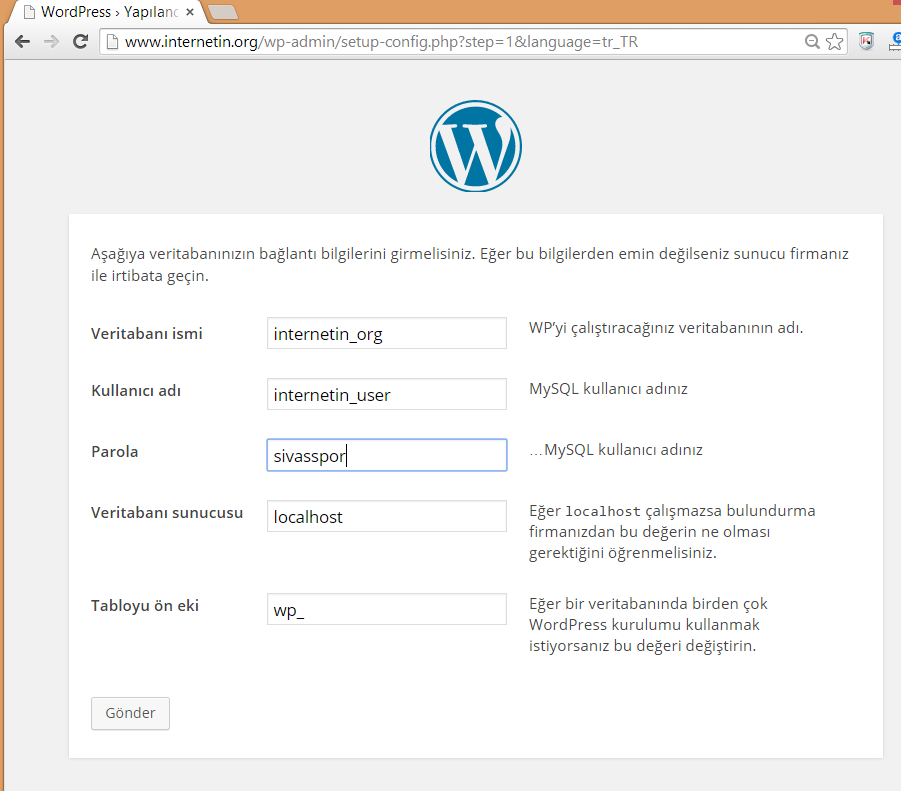Click the Parola input containing sivasspor
This screenshot has height=791, width=901.
(x=387, y=455)
